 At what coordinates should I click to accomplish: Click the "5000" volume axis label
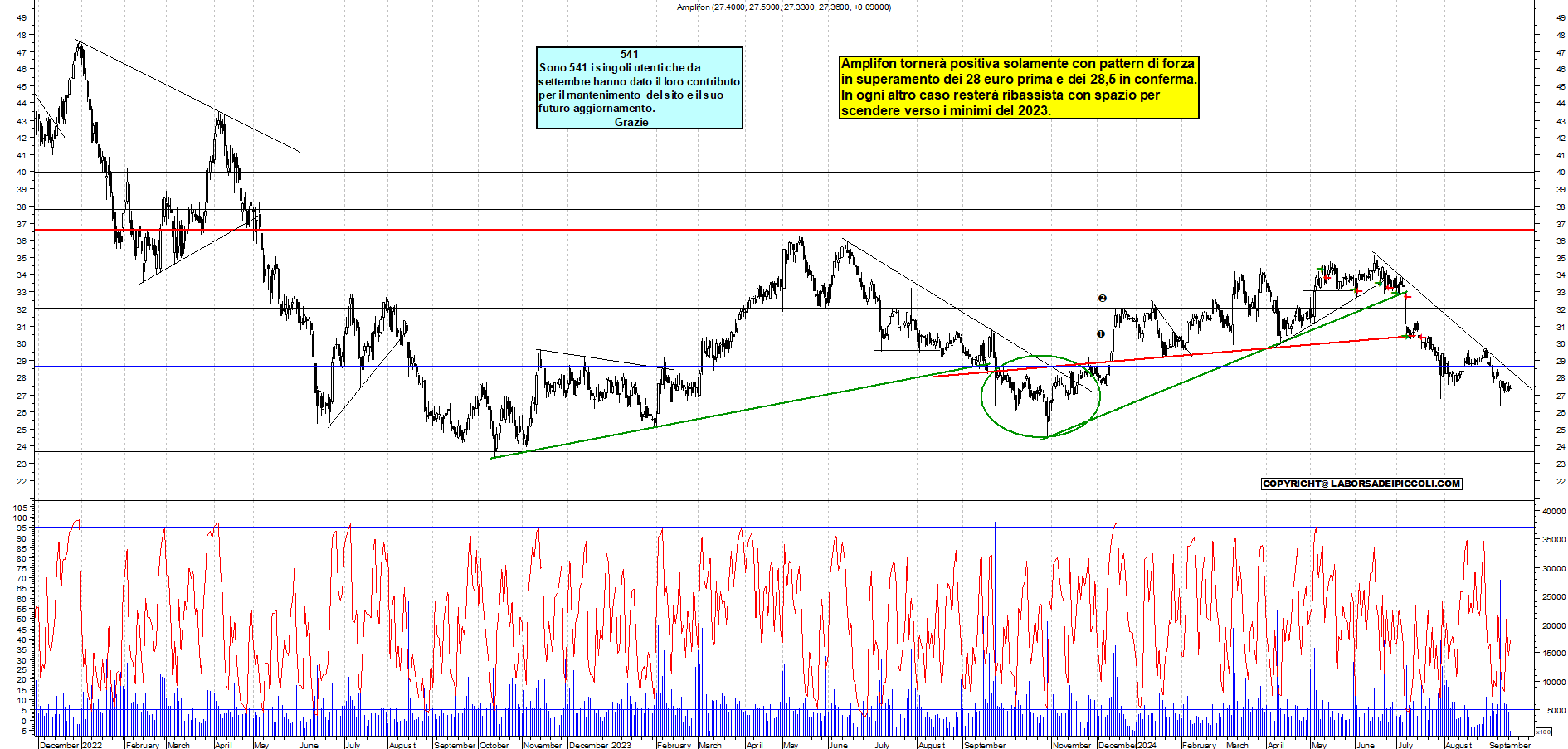[x=1556, y=711]
